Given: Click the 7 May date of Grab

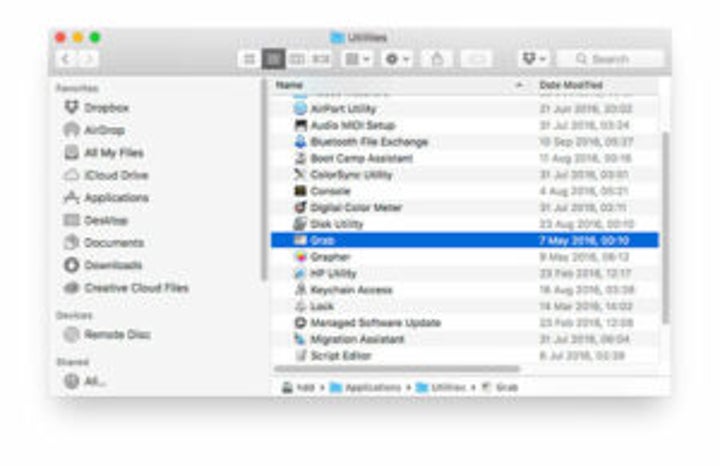Looking at the screenshot, I should point(584,241).
